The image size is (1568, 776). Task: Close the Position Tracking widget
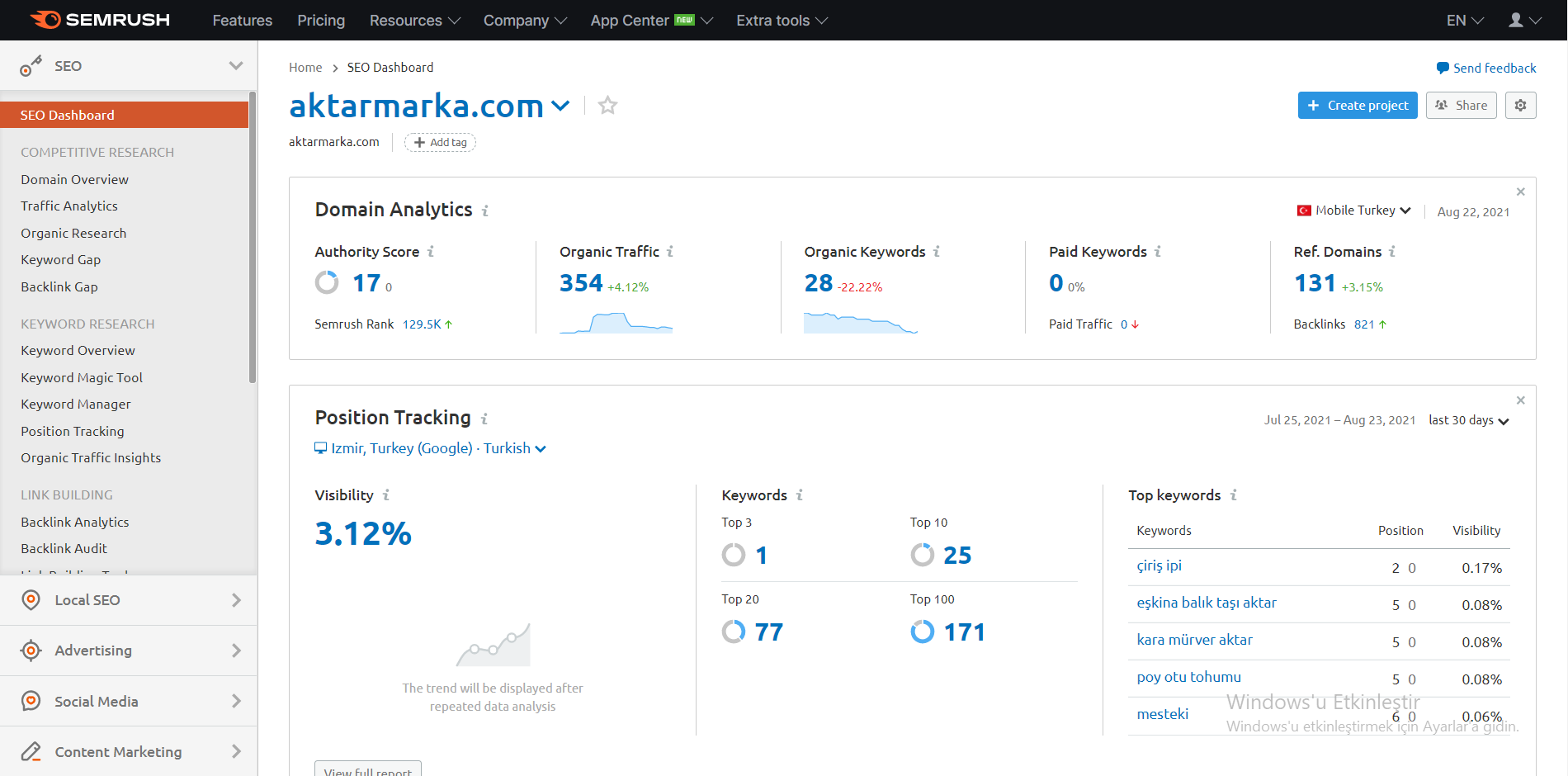tap(1520, 400)
